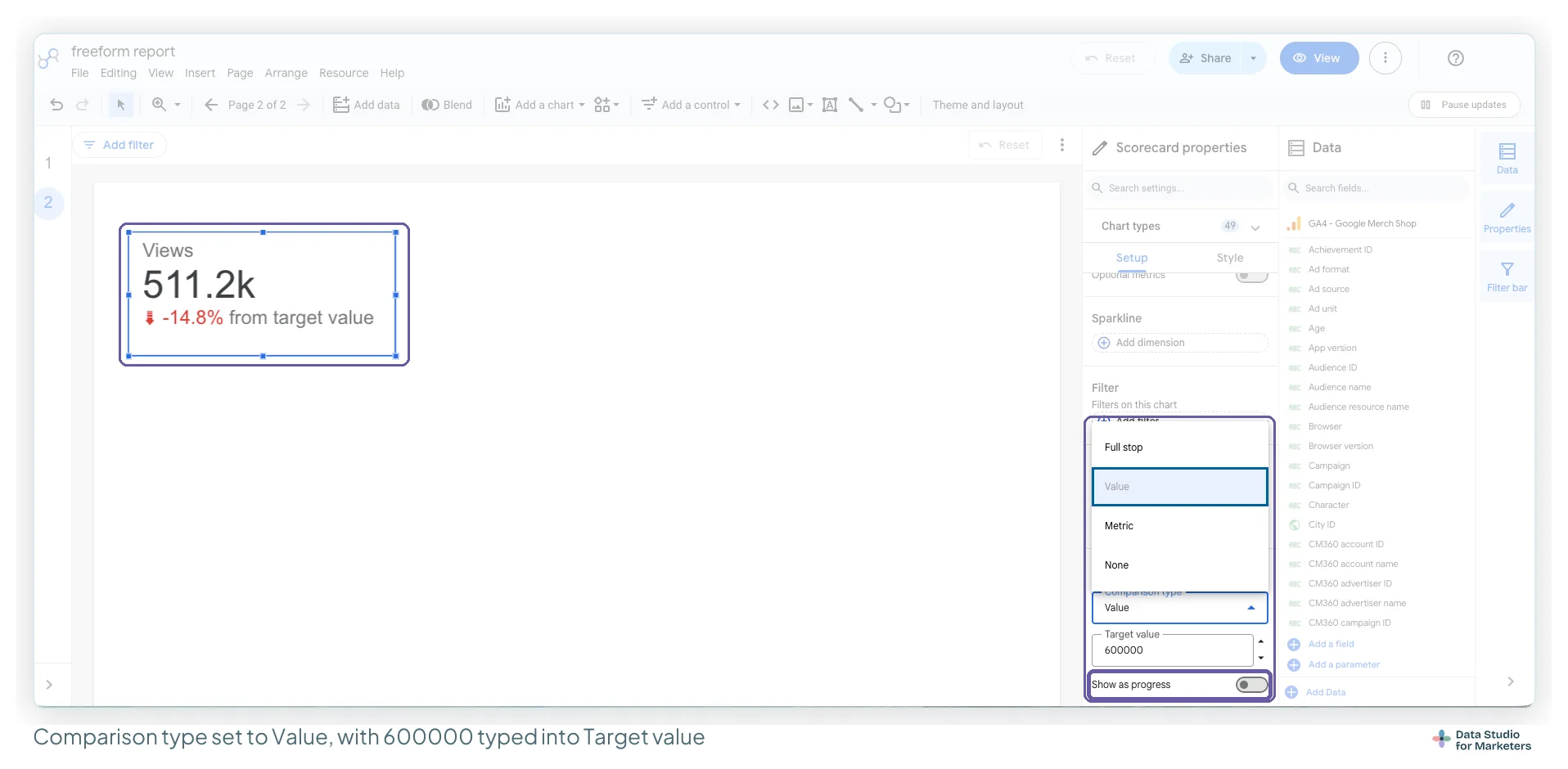Open the Add a chart dropdown
The height and width of the screenshot is (769, 1568).
pyautogui.click(x=540, y=105)
